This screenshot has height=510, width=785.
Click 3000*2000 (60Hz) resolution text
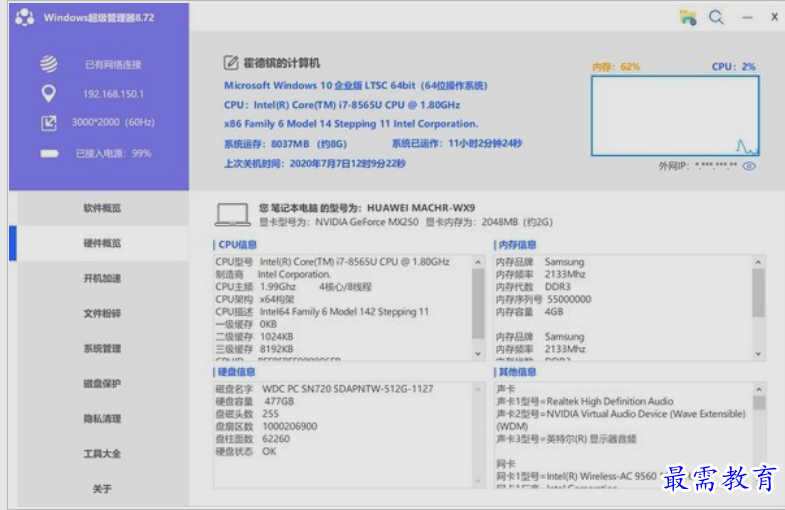tap(113, 122)
